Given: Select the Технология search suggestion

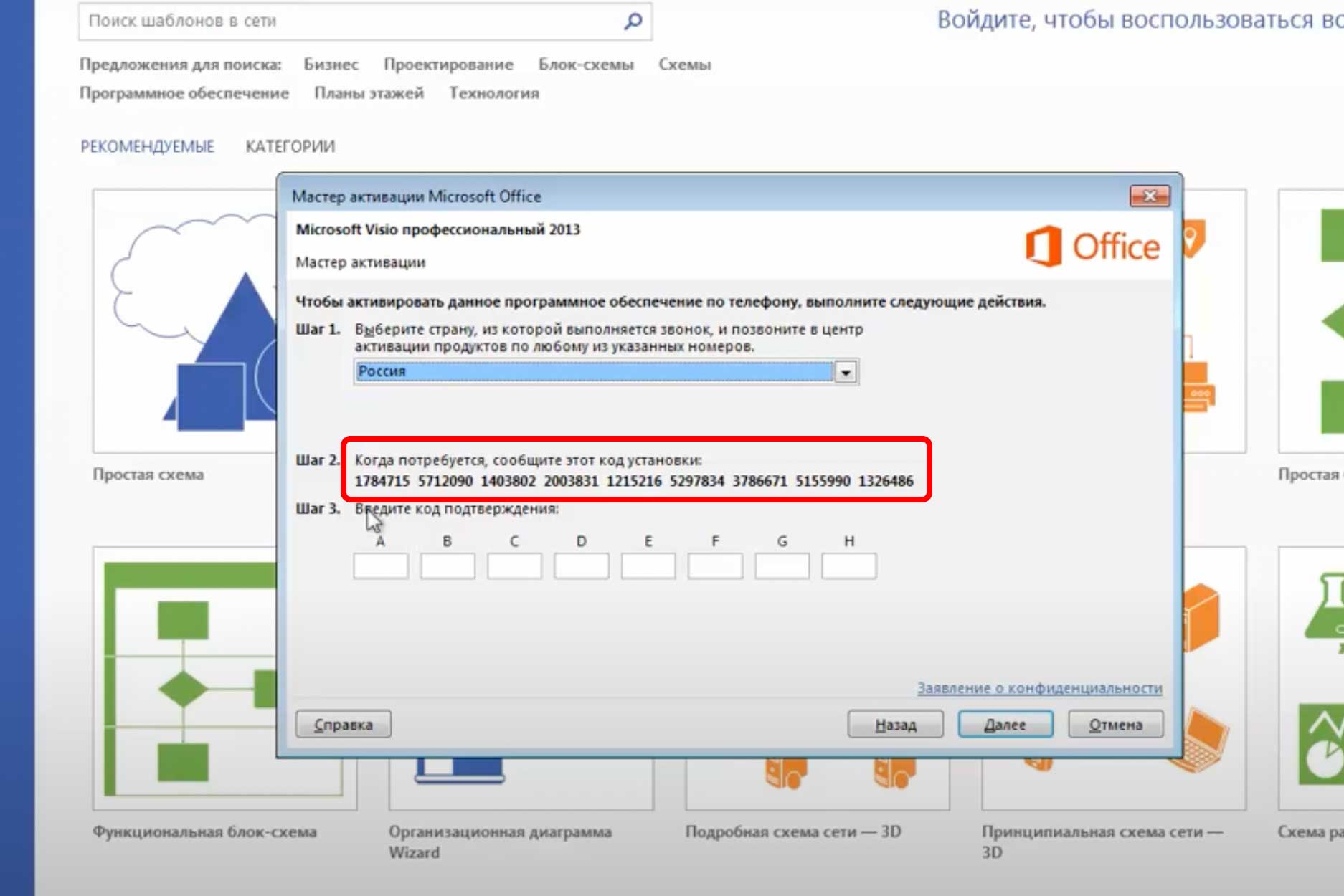Looking at the screenshot, I should coord(494,93).
